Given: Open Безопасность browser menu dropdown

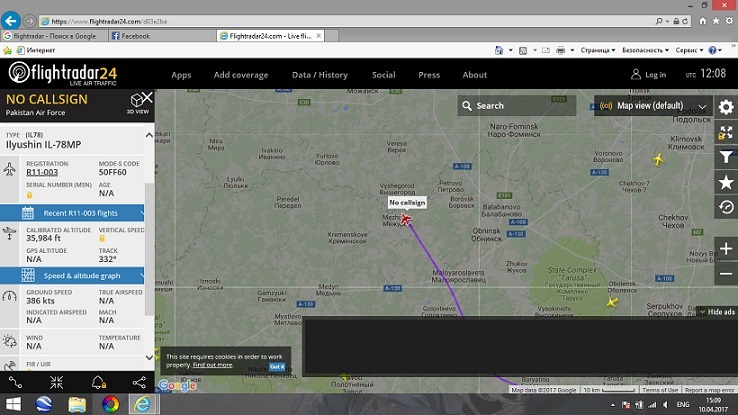Looking at the screenshot, I should pyautogui.click(x=645, y=50).
